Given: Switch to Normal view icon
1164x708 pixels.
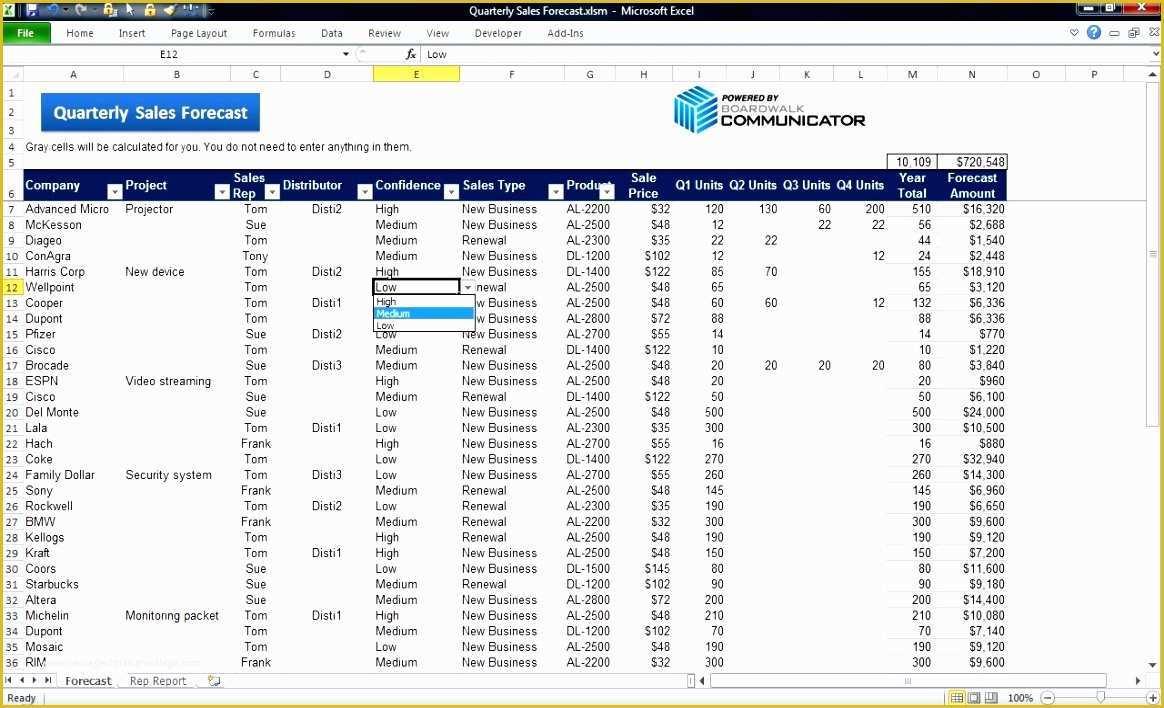Looking at the screenshot, I should coord(957,698).
